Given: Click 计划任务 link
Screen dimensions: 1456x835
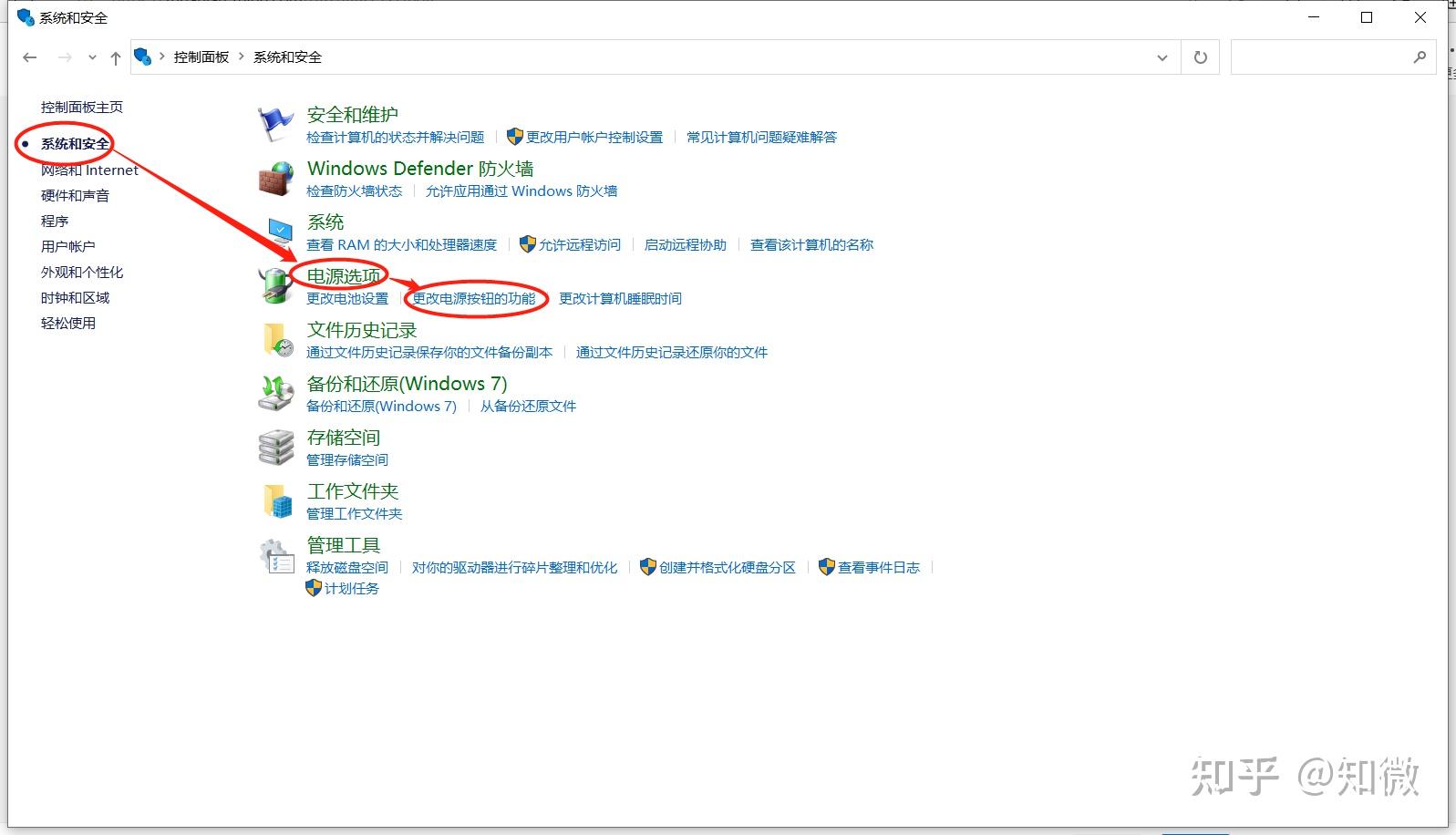Looking at the screenshot, I should (352, 588).
